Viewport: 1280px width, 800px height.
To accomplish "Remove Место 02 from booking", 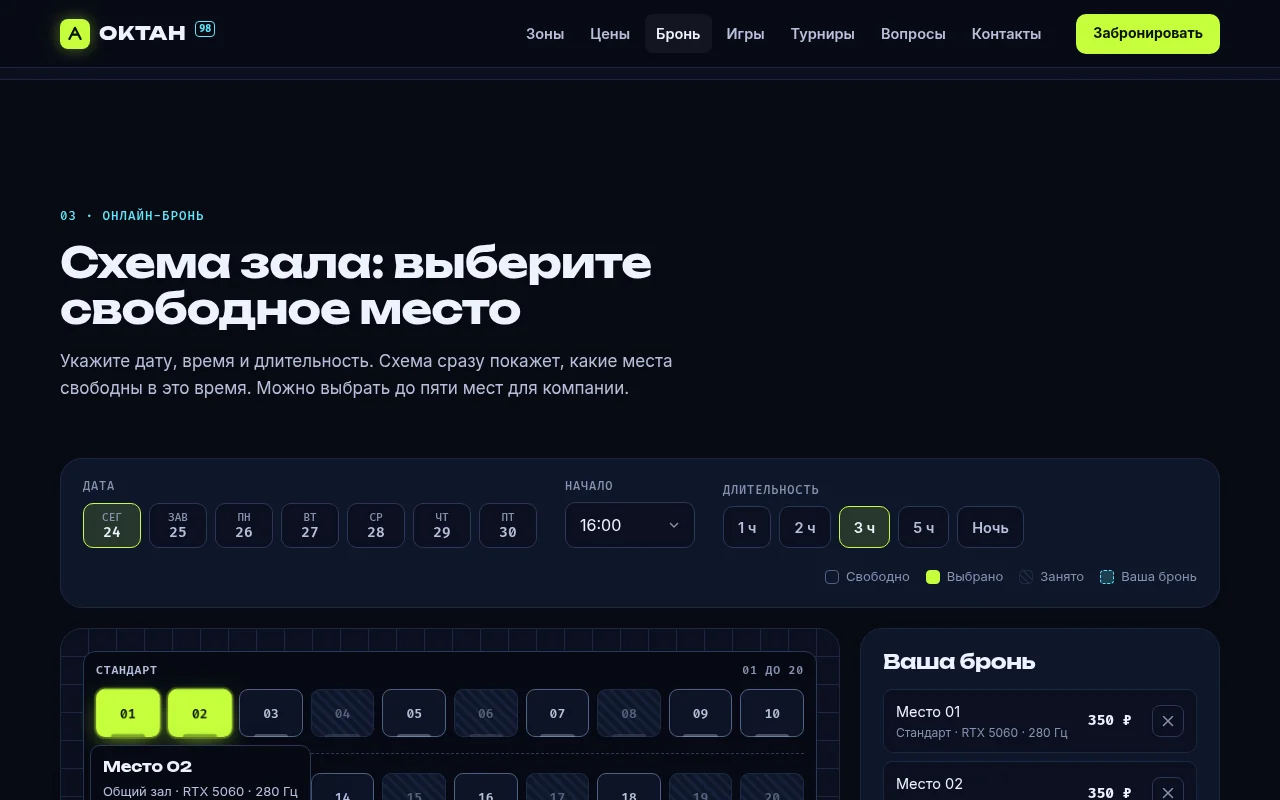I will click(1168, 789).
